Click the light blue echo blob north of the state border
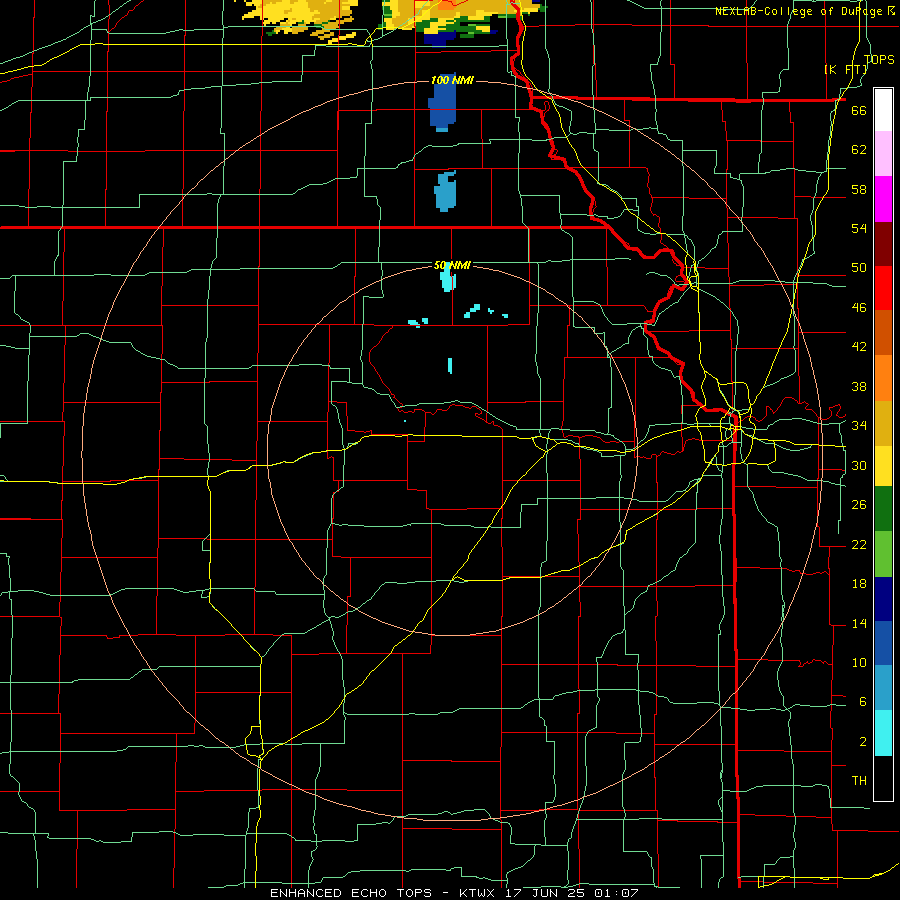The width and height of the screenshot is (900, 900). click(445, 191)
